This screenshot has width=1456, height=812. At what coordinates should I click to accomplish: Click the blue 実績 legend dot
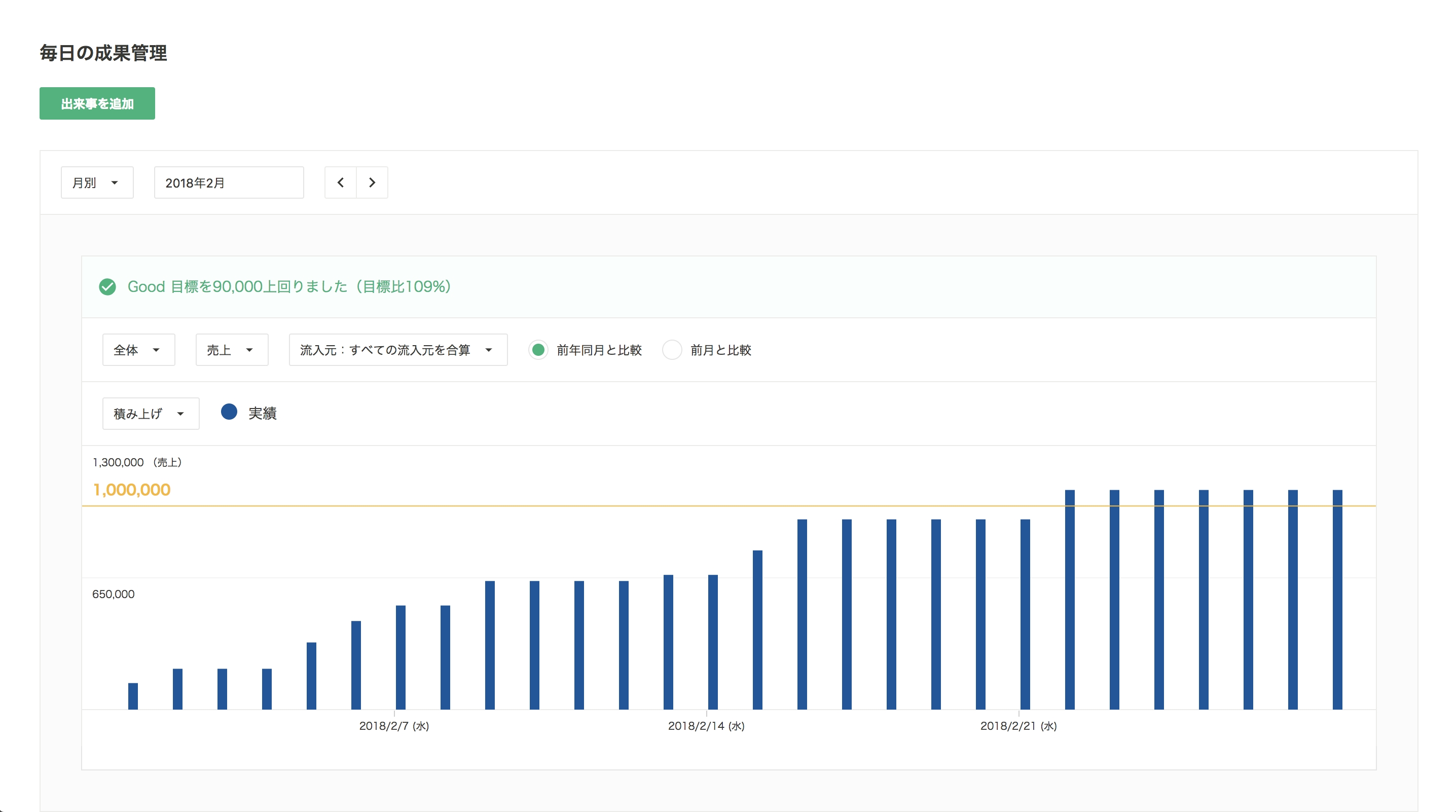pyautogui.click(x=229, y=412)
